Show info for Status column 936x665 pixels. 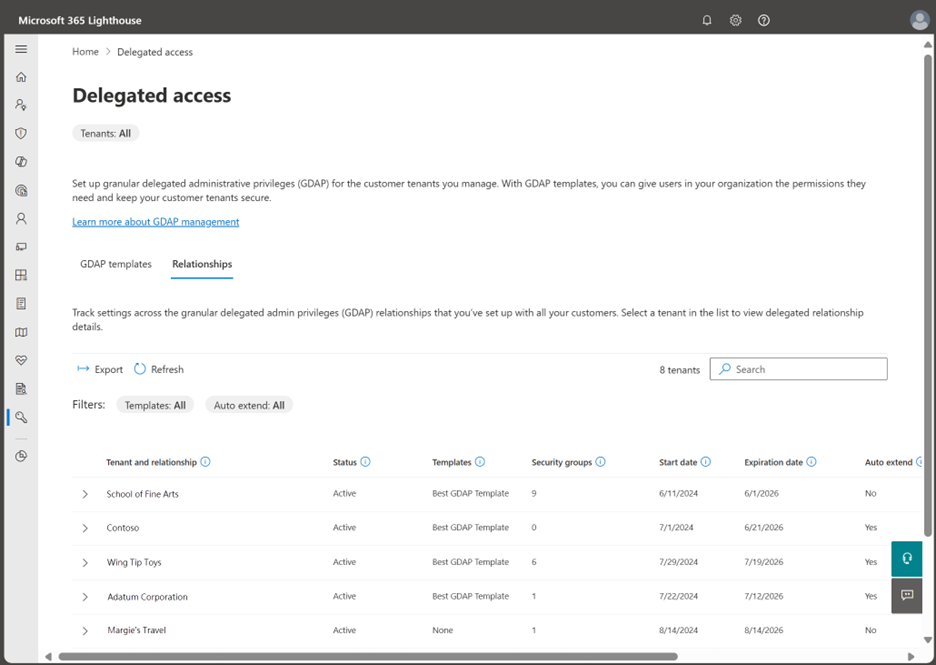tap(365, 462)
